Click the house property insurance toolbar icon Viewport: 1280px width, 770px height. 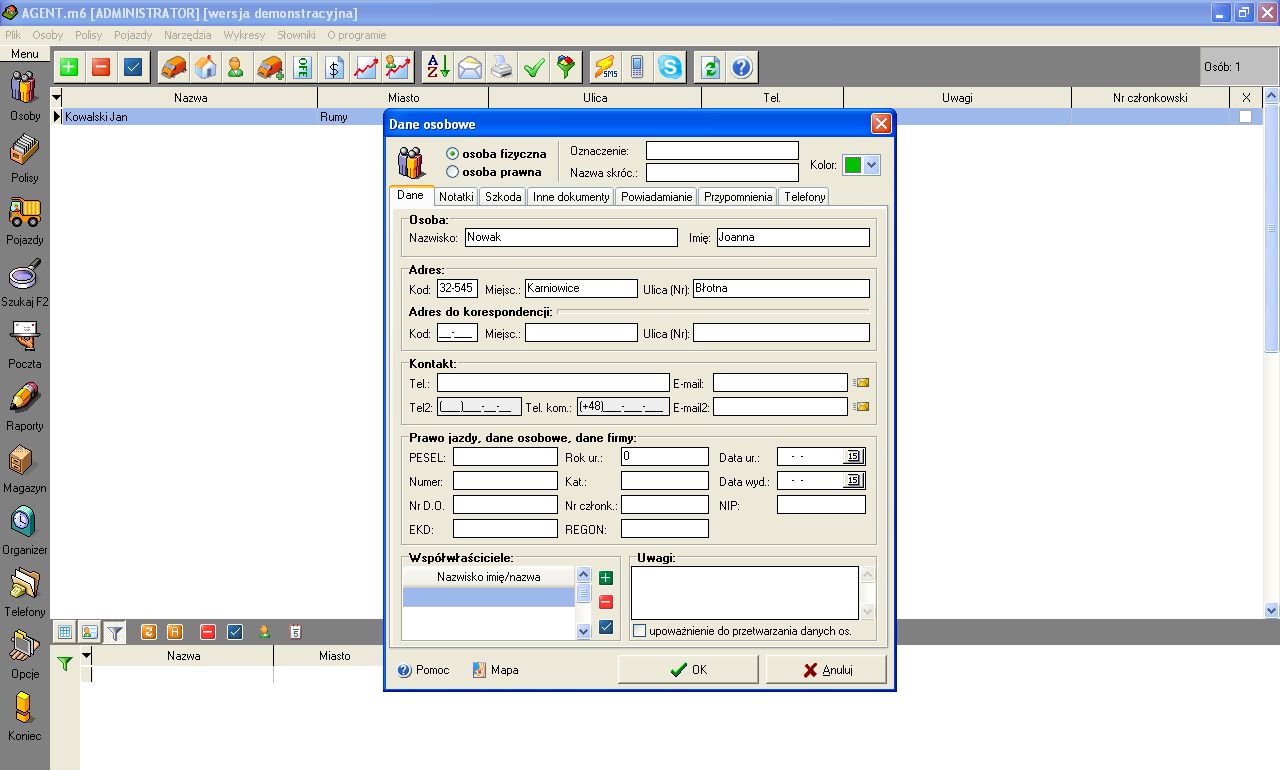(x=205, y=67)
